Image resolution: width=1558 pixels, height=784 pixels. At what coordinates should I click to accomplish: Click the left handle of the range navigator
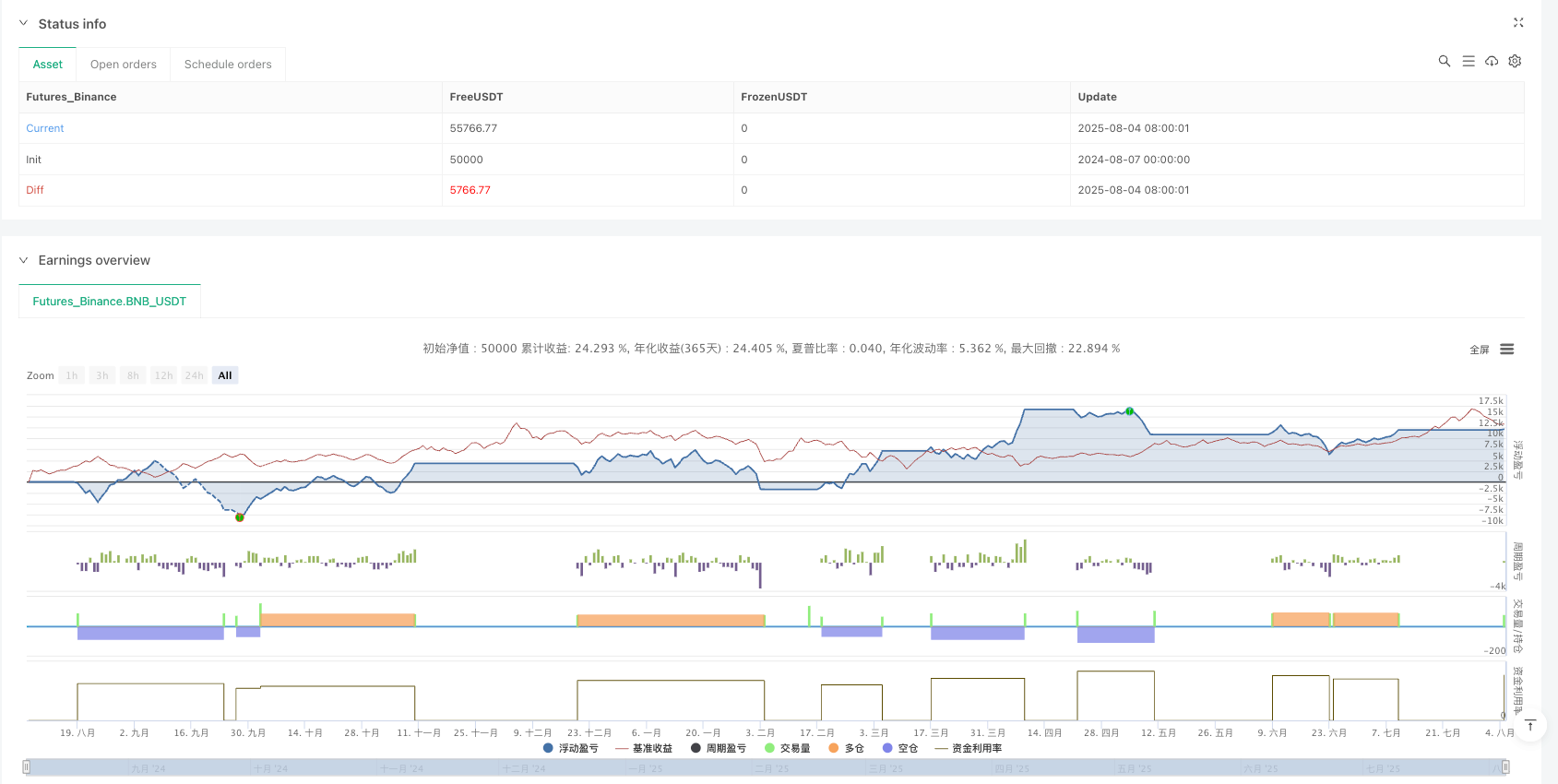[x=27, y=766]
